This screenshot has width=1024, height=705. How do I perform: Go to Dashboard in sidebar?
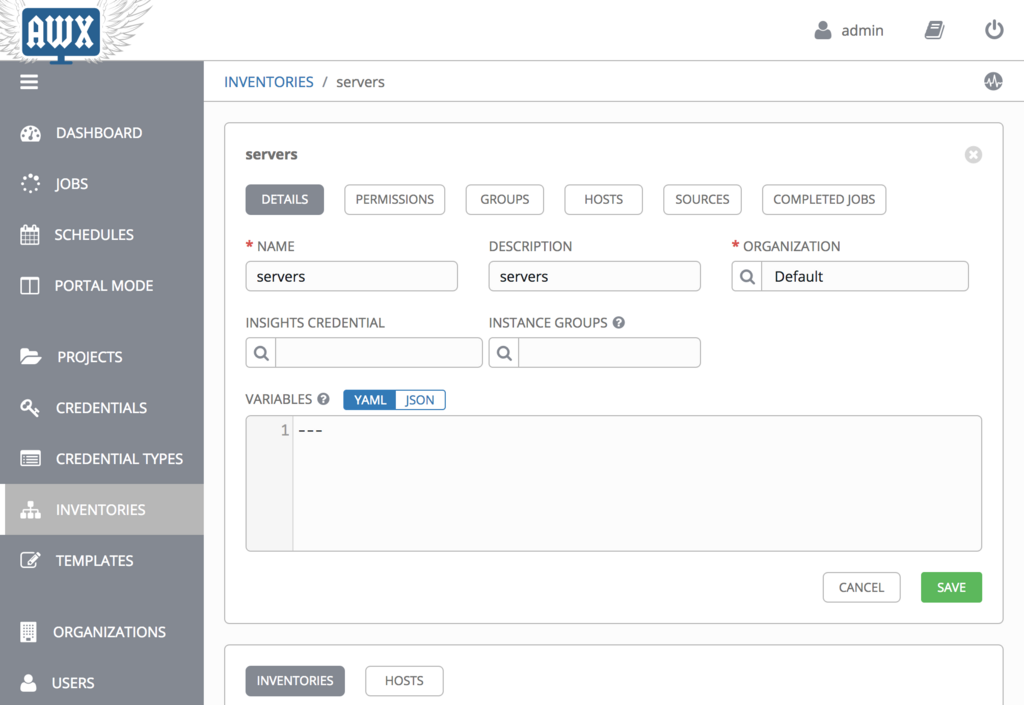(102, 133)
